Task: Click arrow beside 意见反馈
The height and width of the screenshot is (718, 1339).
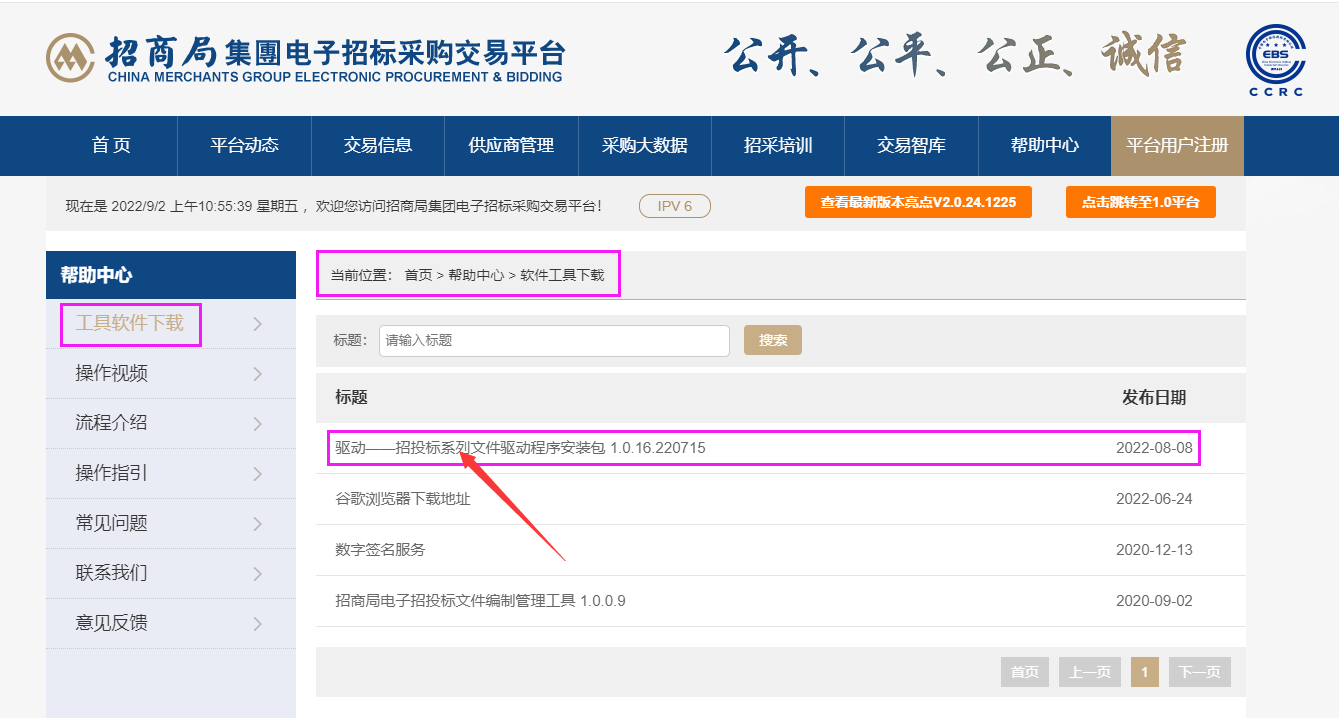Action: [257, 624]
